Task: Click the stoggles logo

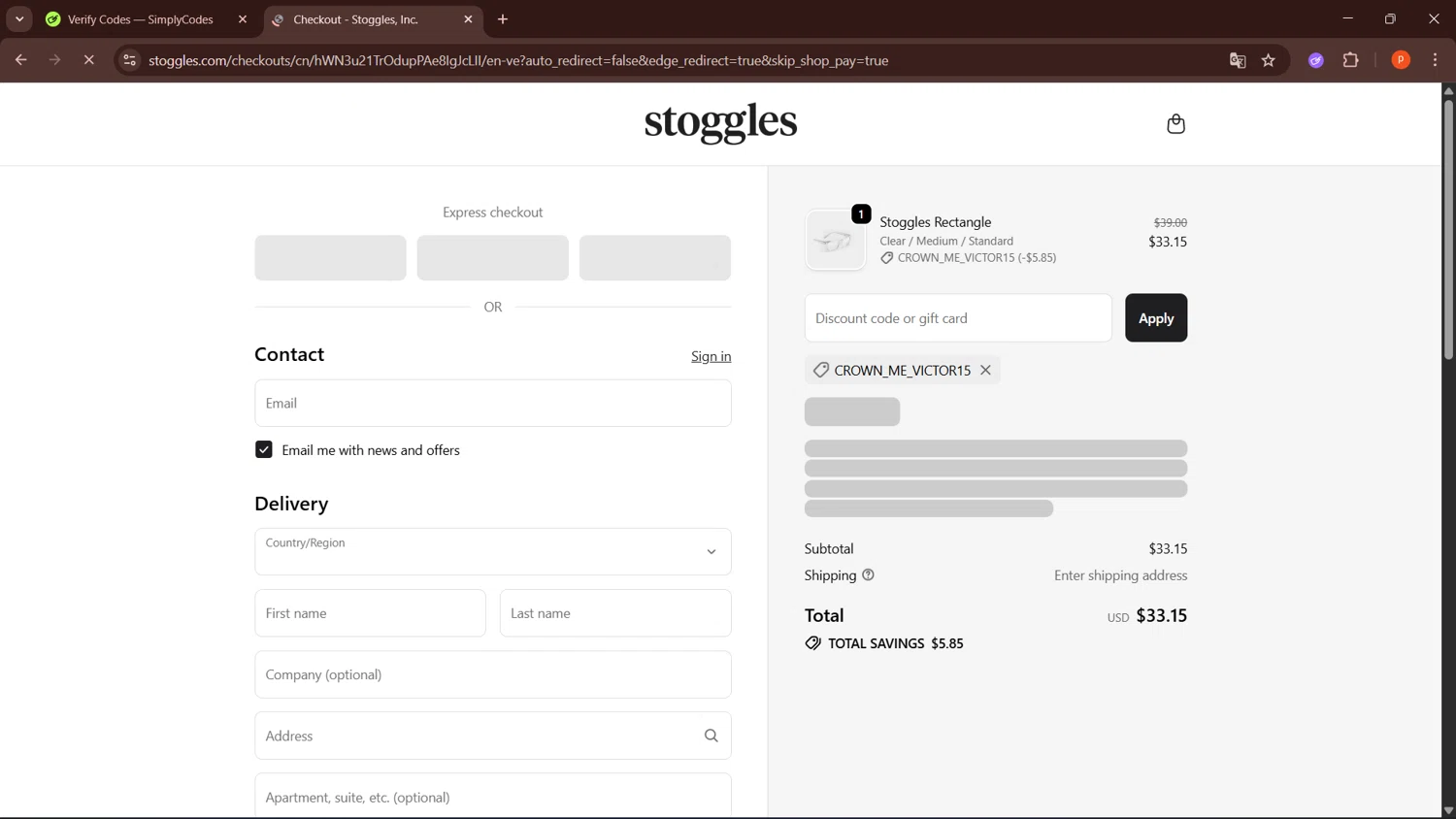Action: [x=720, y=123]
